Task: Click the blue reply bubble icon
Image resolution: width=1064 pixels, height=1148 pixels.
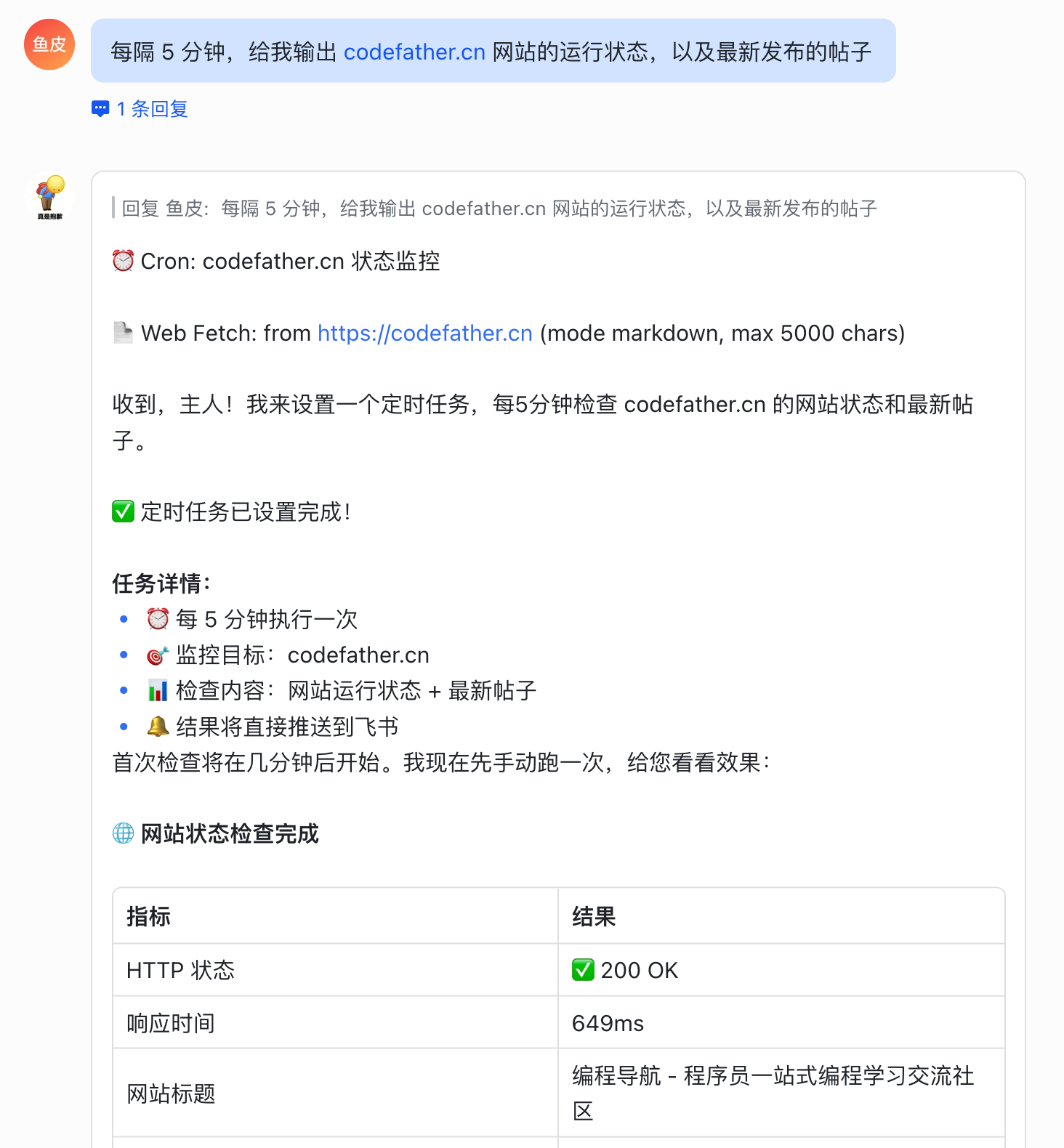Action: click(100, 109)
